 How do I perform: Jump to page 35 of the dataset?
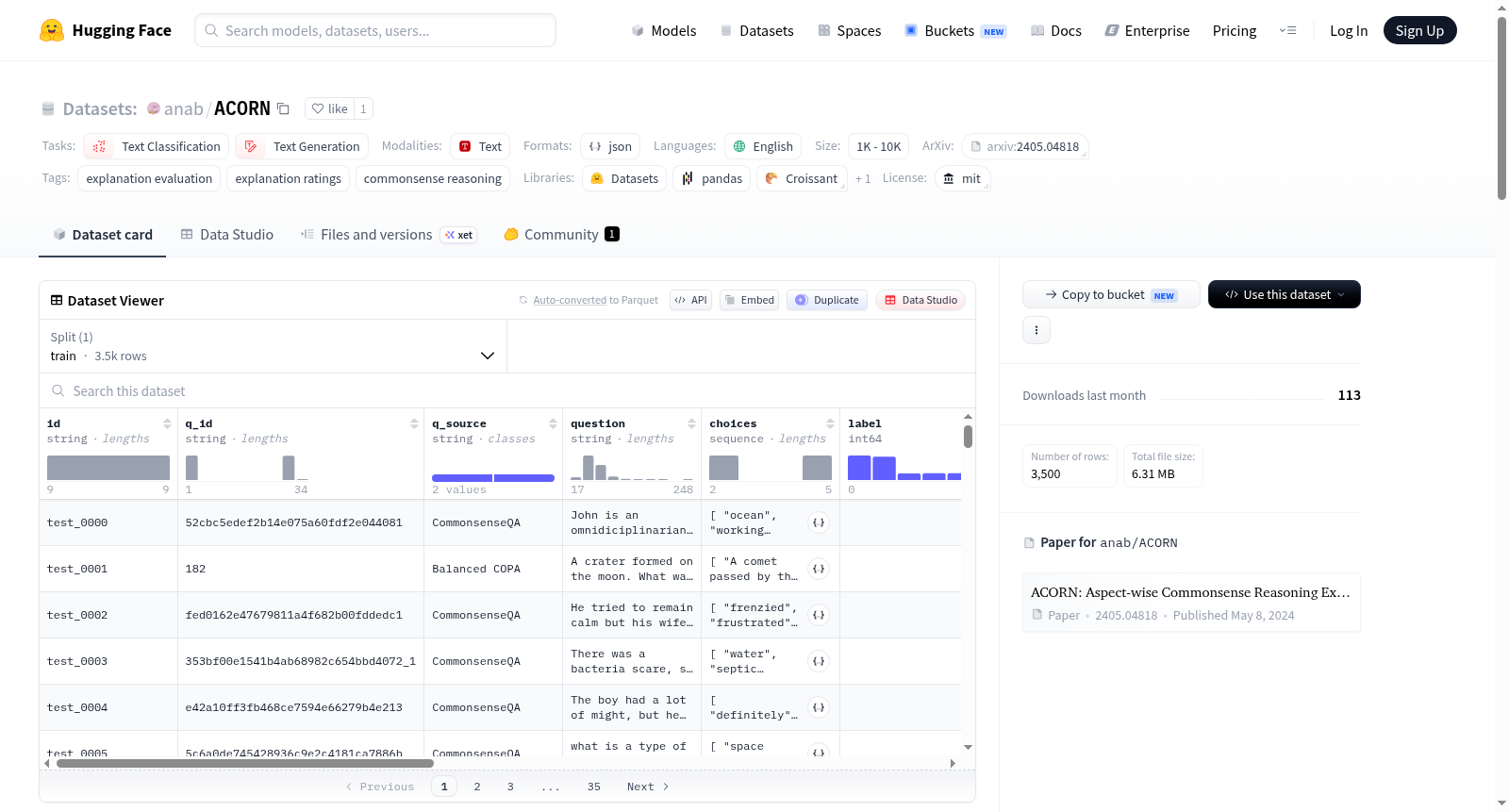coord(594,787)
